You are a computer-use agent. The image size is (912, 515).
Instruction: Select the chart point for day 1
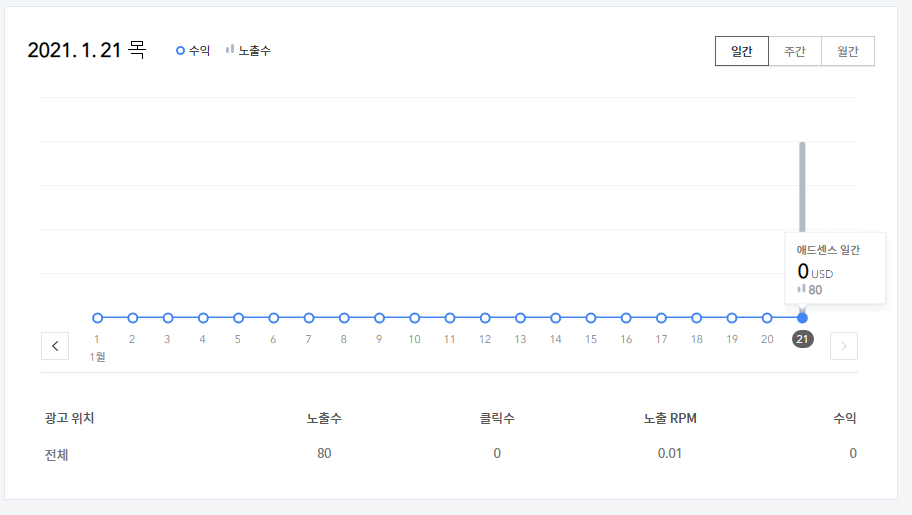point(98,318)
